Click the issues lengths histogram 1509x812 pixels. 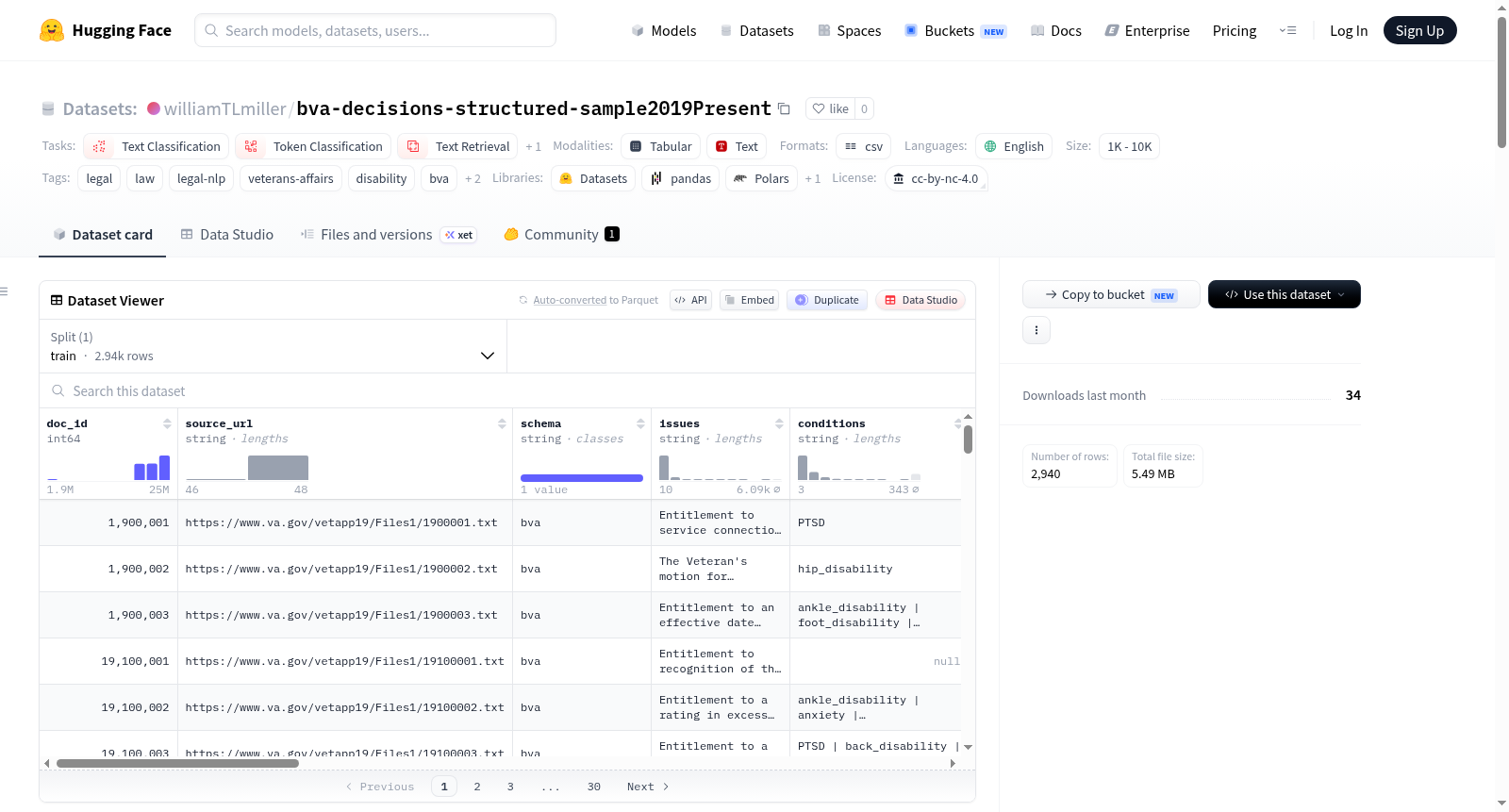(x=721, y=467)
